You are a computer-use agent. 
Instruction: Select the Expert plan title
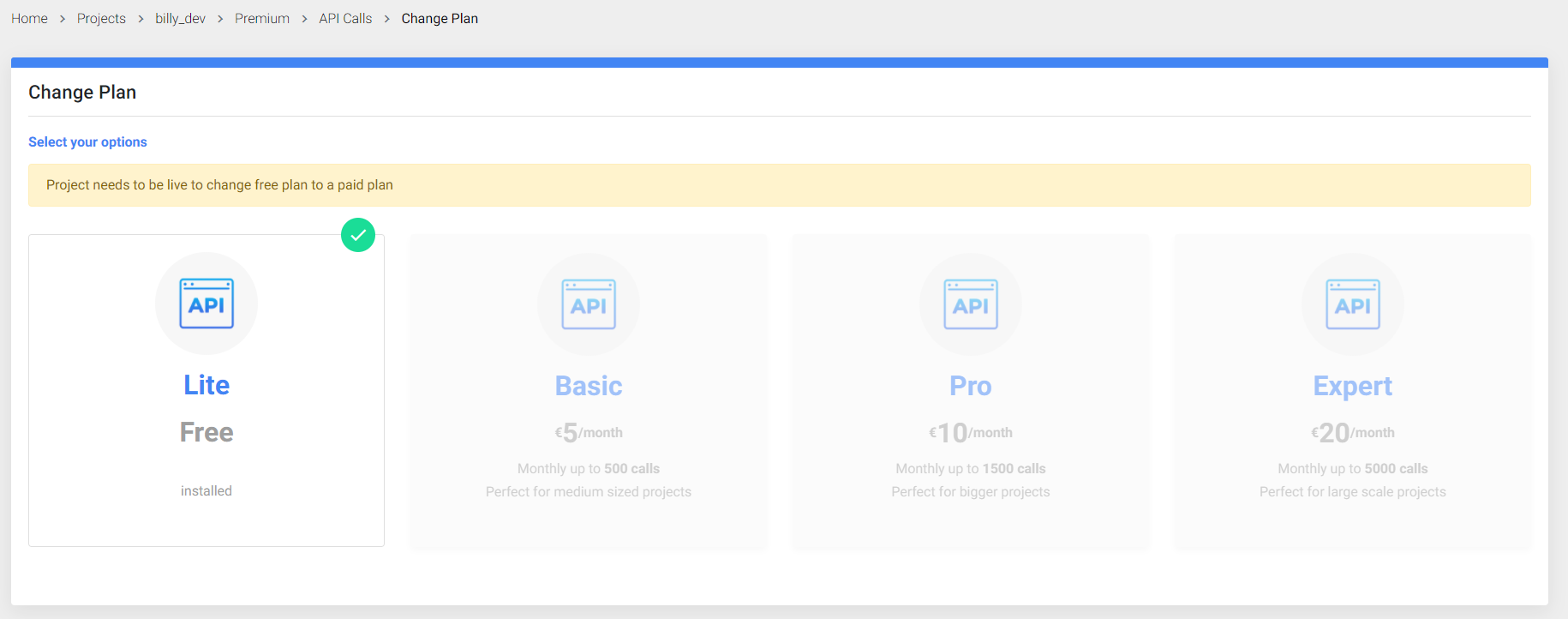click(1353, 387)
